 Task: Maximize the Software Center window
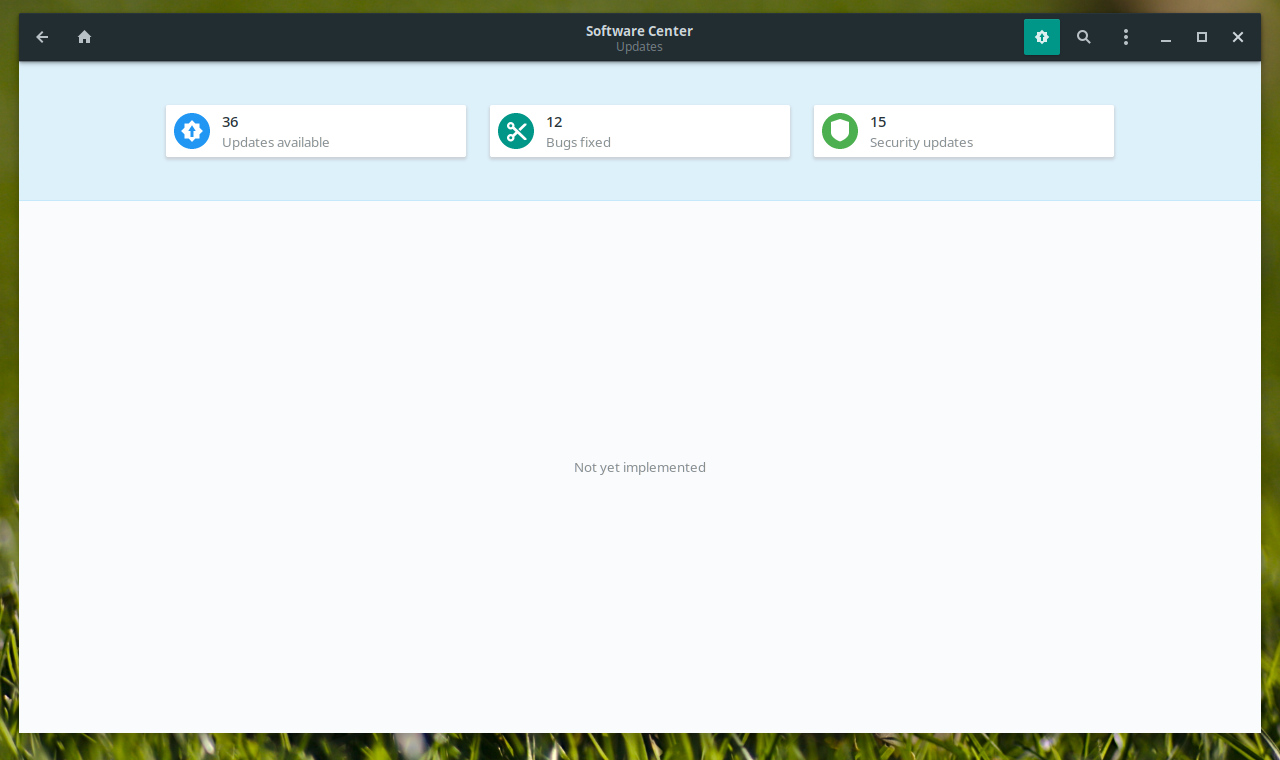[1202, 37]
